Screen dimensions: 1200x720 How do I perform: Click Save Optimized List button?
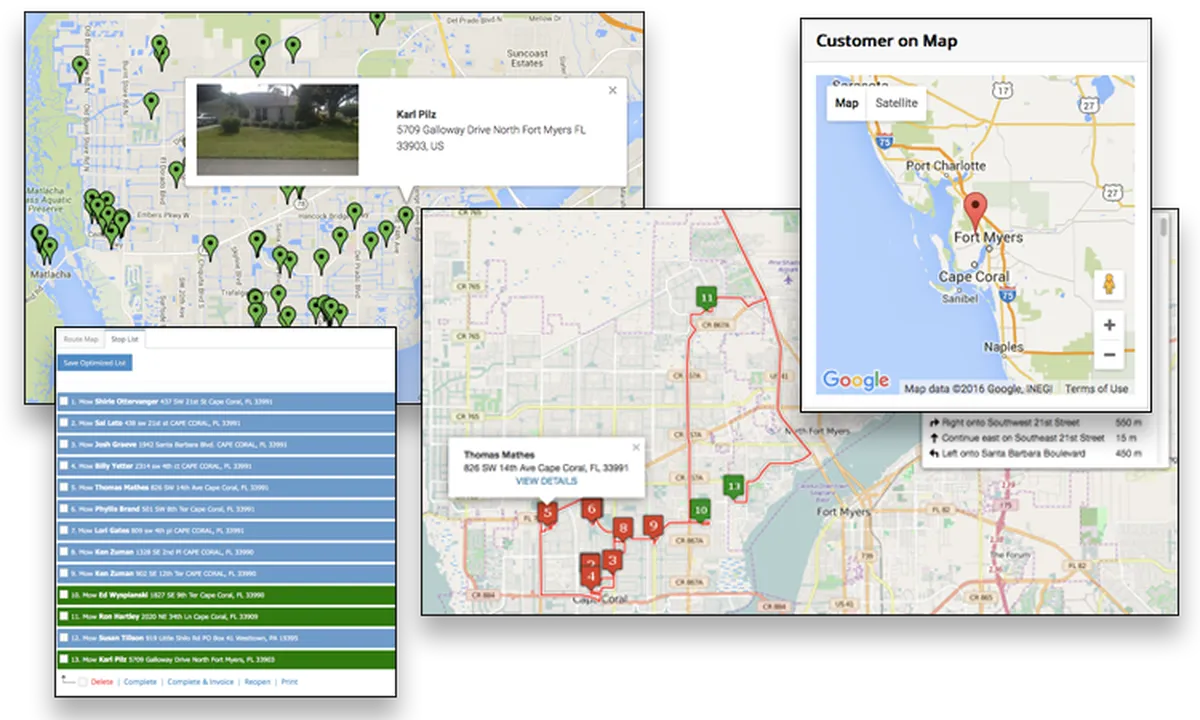tap(95, 363)
